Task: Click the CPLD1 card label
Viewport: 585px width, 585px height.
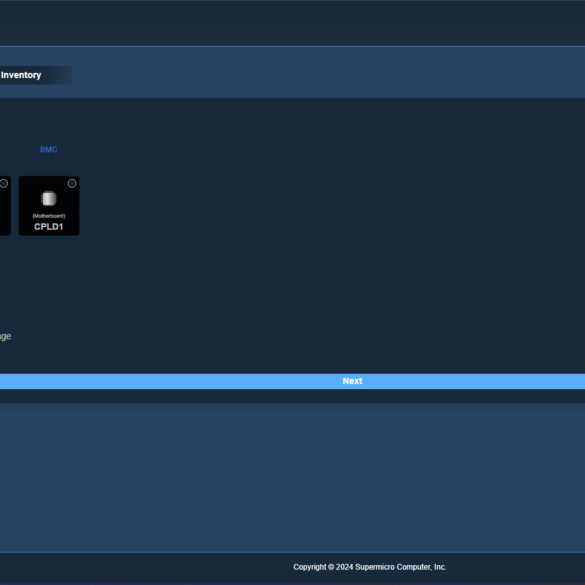Action: (49, 226)
